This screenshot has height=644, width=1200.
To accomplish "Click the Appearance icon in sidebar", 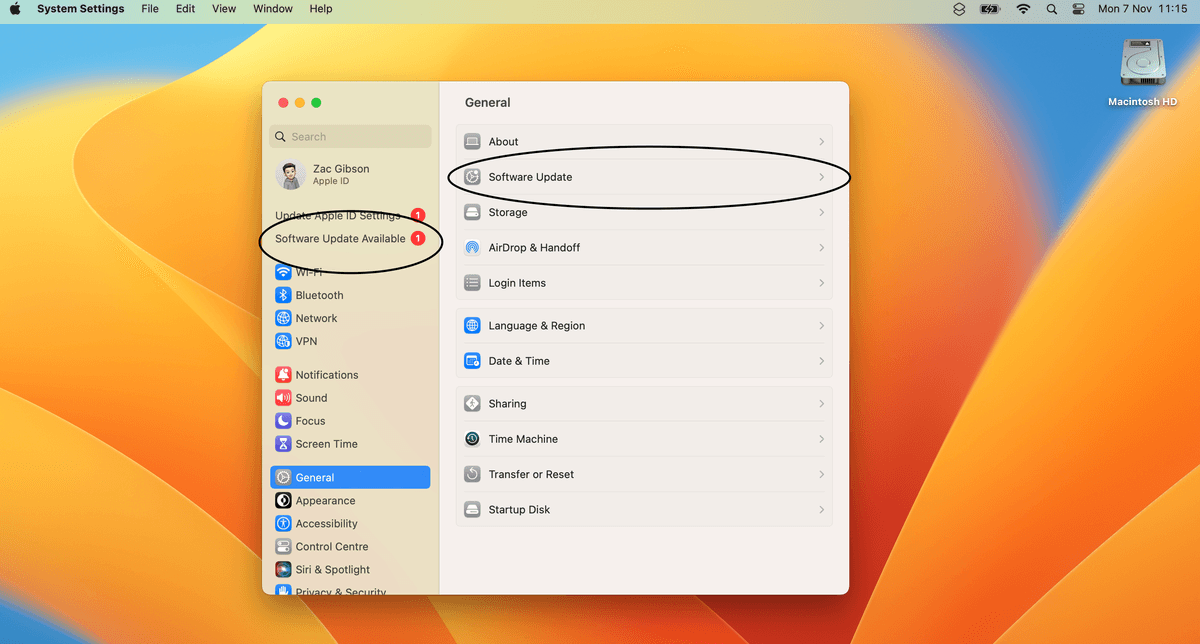I will [283, 501].
